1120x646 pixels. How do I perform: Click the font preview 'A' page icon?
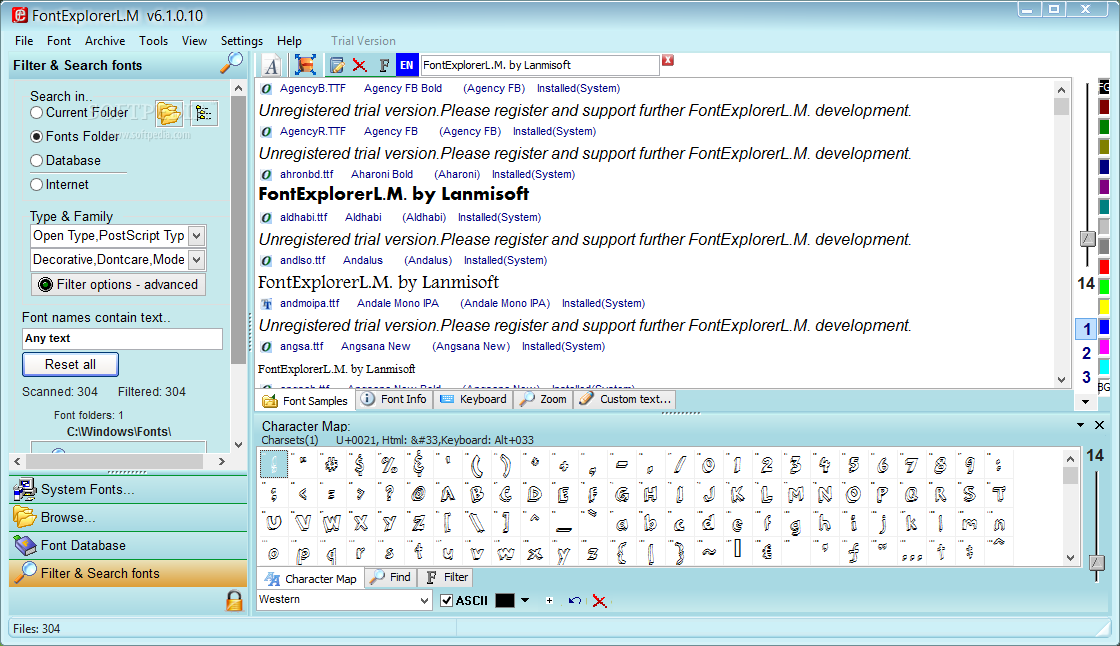click(271, 66)
